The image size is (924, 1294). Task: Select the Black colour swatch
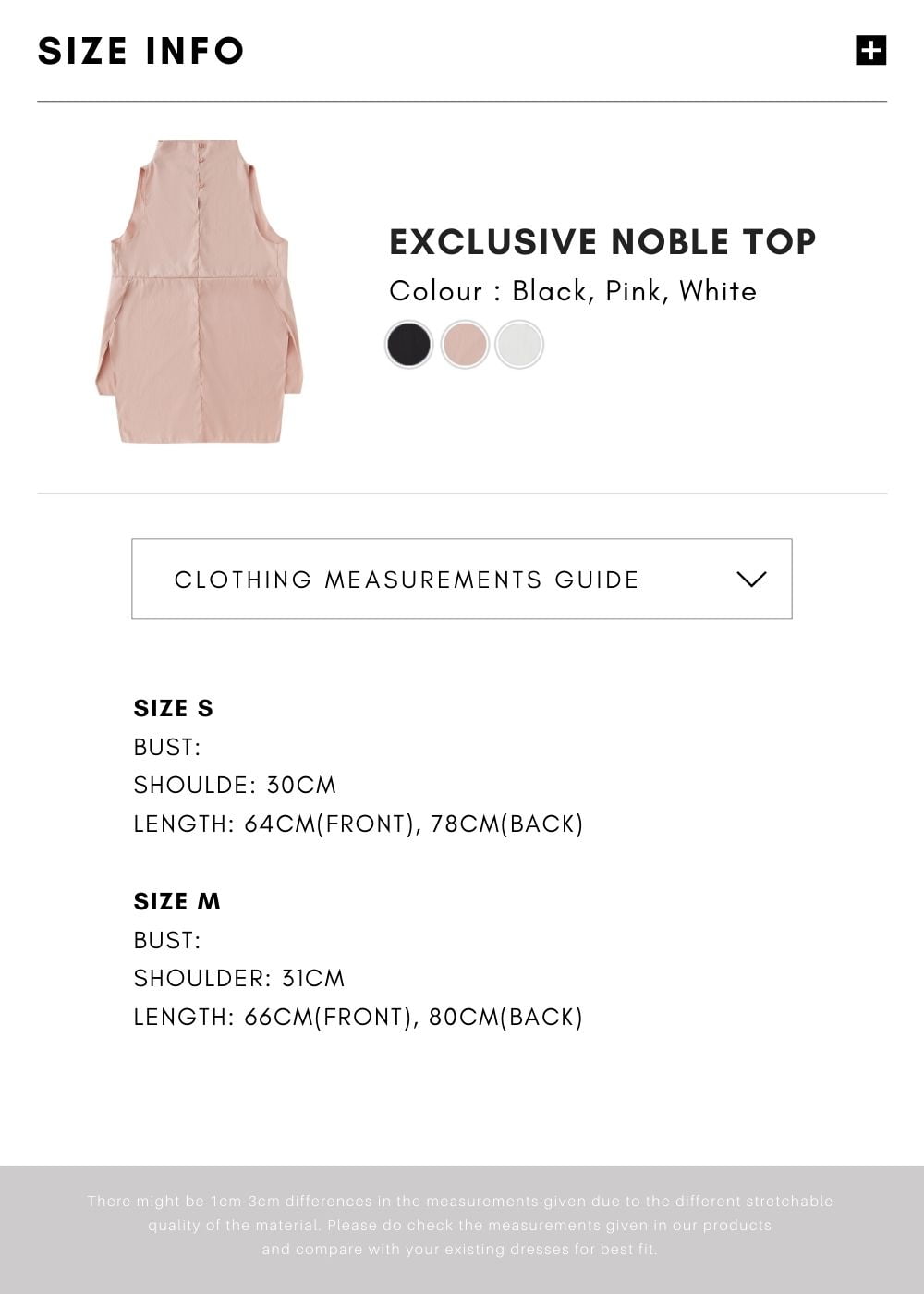(x=409, y=345)
